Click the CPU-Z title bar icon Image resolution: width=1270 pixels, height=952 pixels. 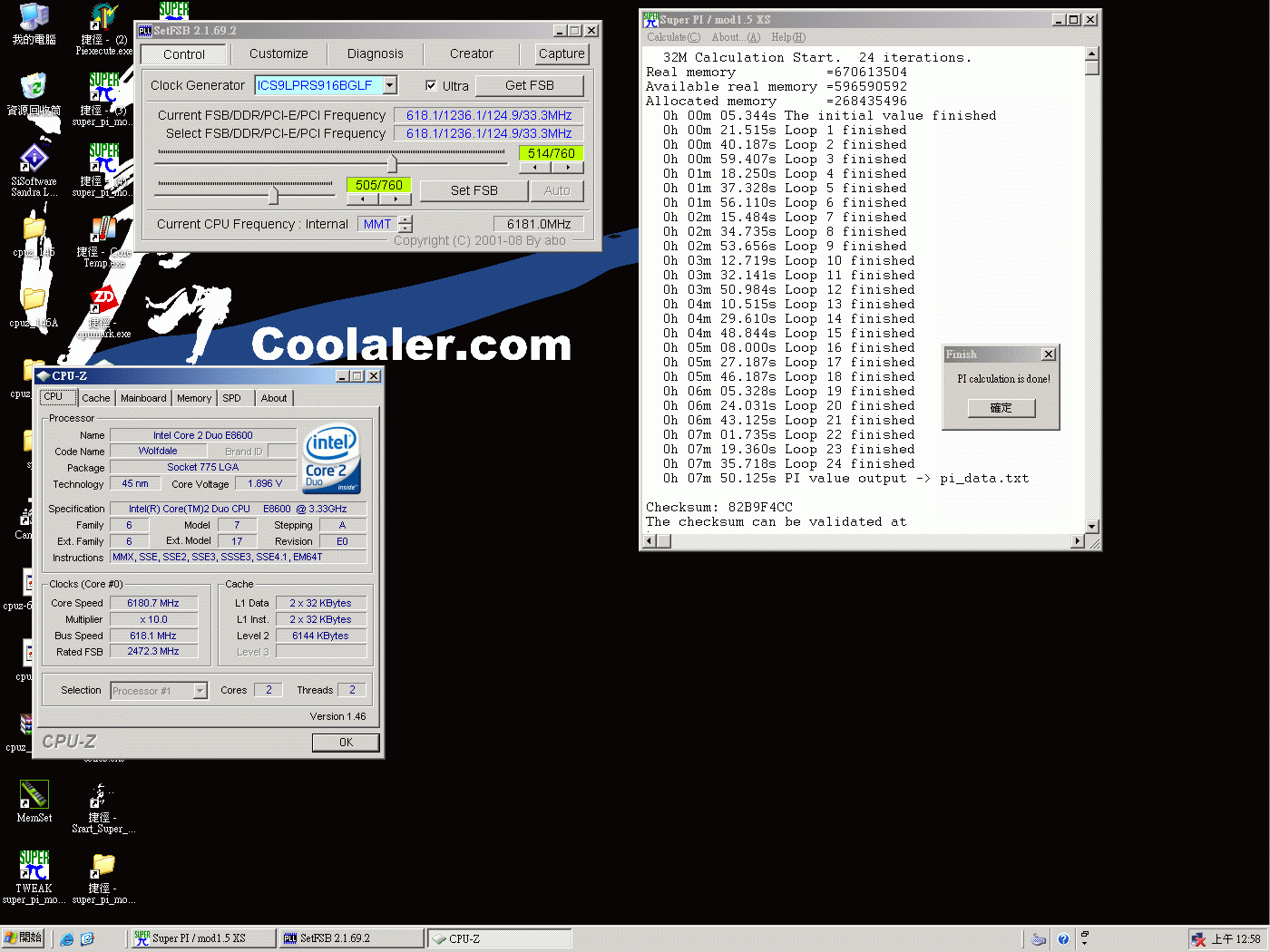point(43,376)
